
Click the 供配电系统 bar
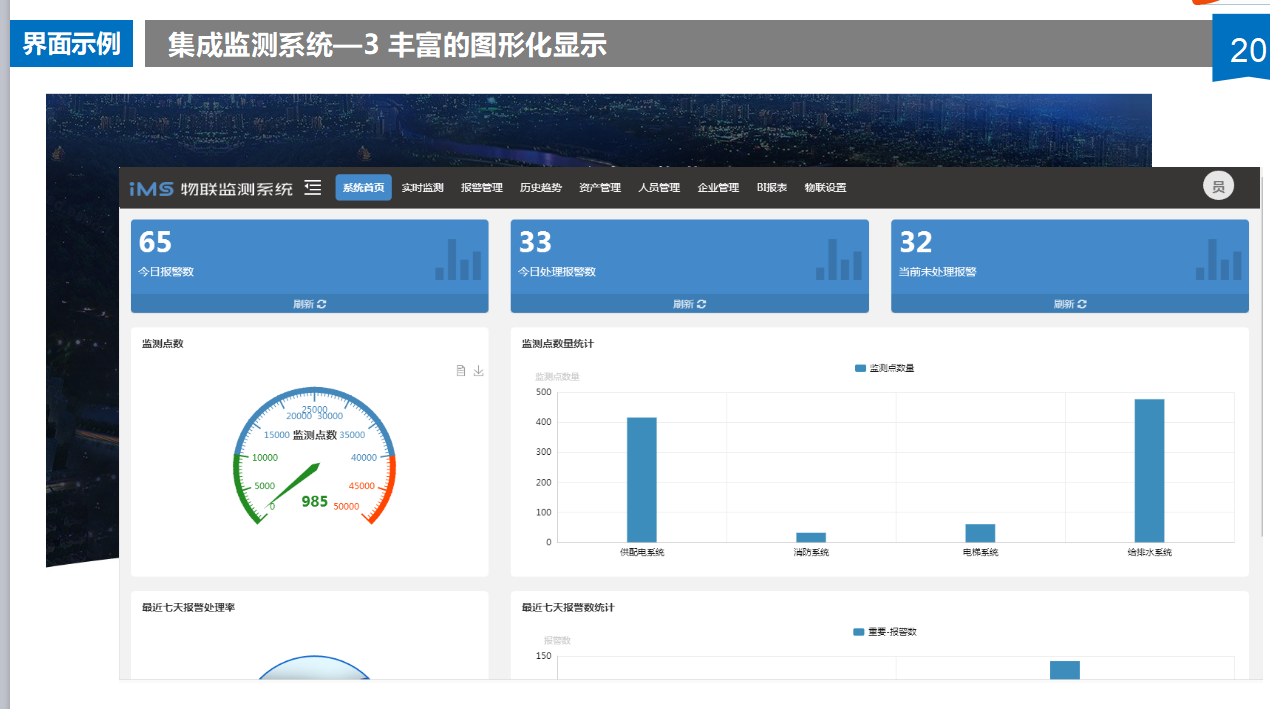point(642,480)
